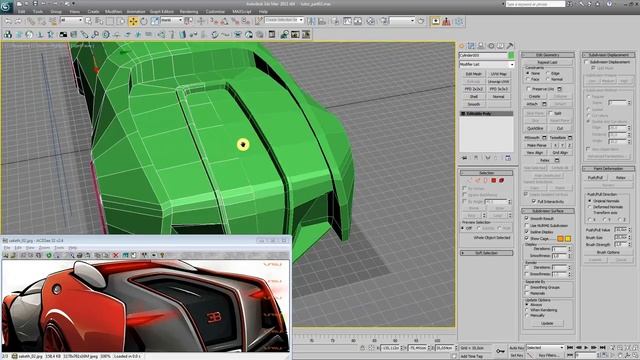Image resolution: width=640 pixels, height=360 pixels.
Task: Open the Motion command panel tab
Action: coord(491,46)
